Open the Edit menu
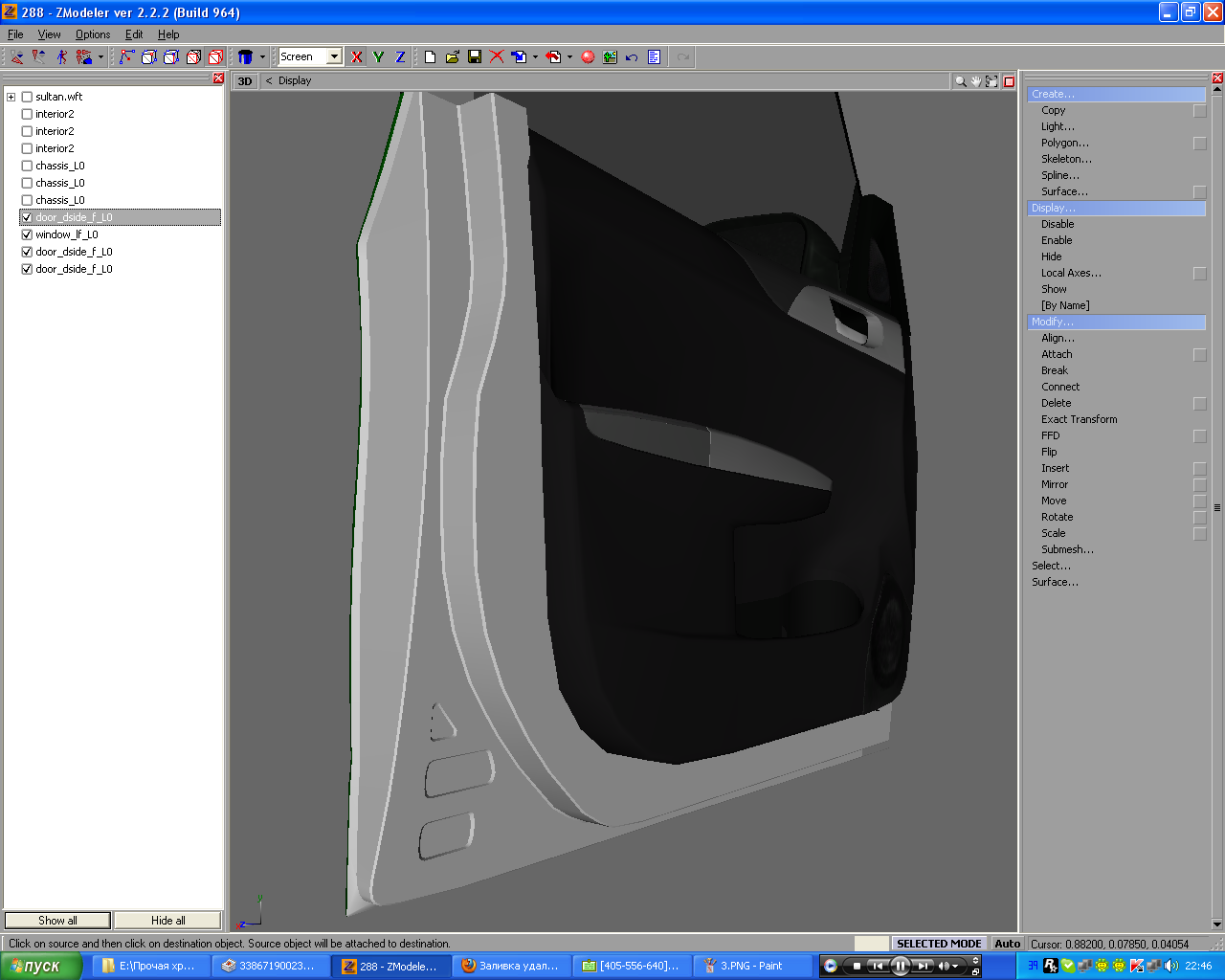This screenshot has height=980, width=1225. [134, 34]
